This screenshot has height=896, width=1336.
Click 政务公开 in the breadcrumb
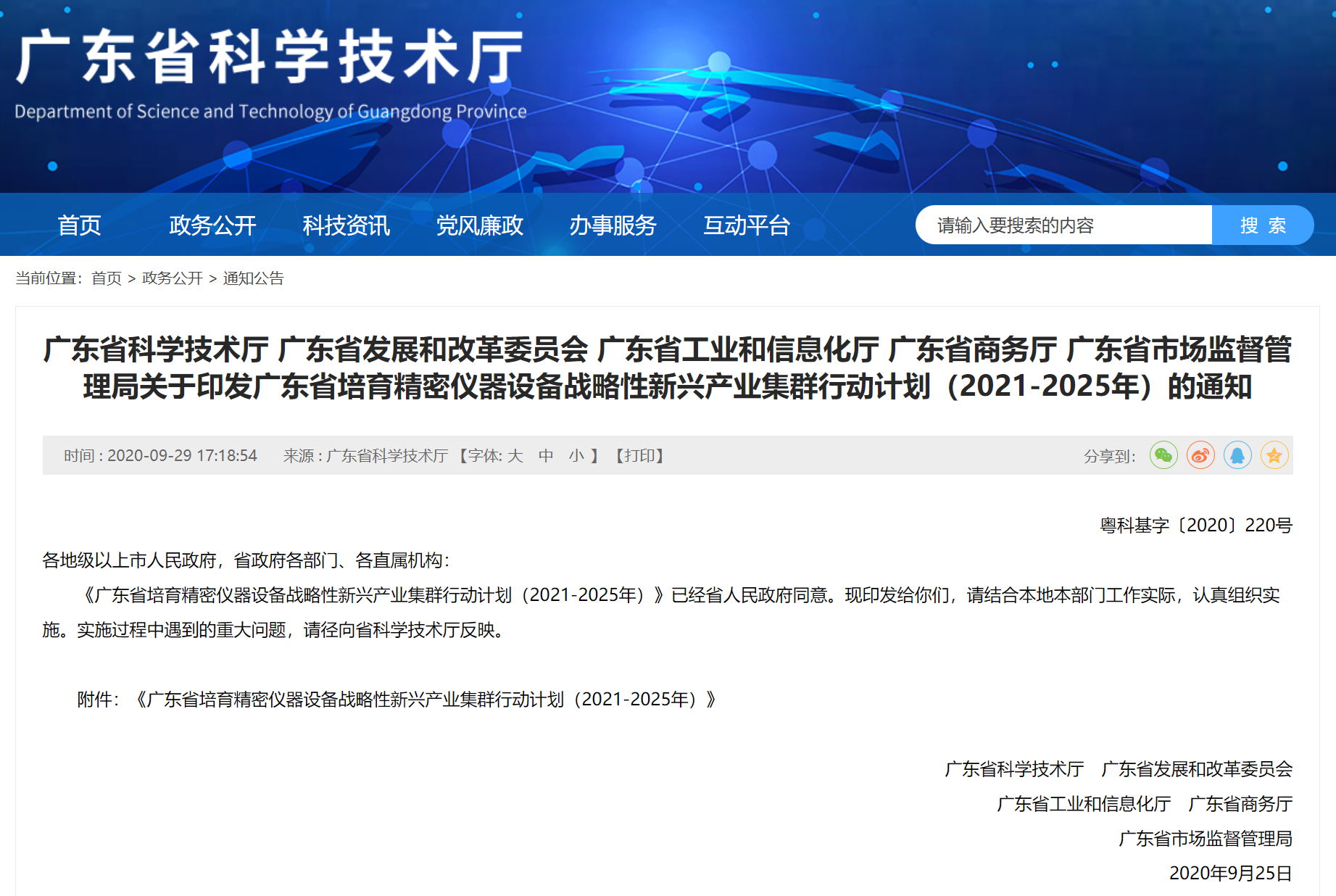point(173,278)
